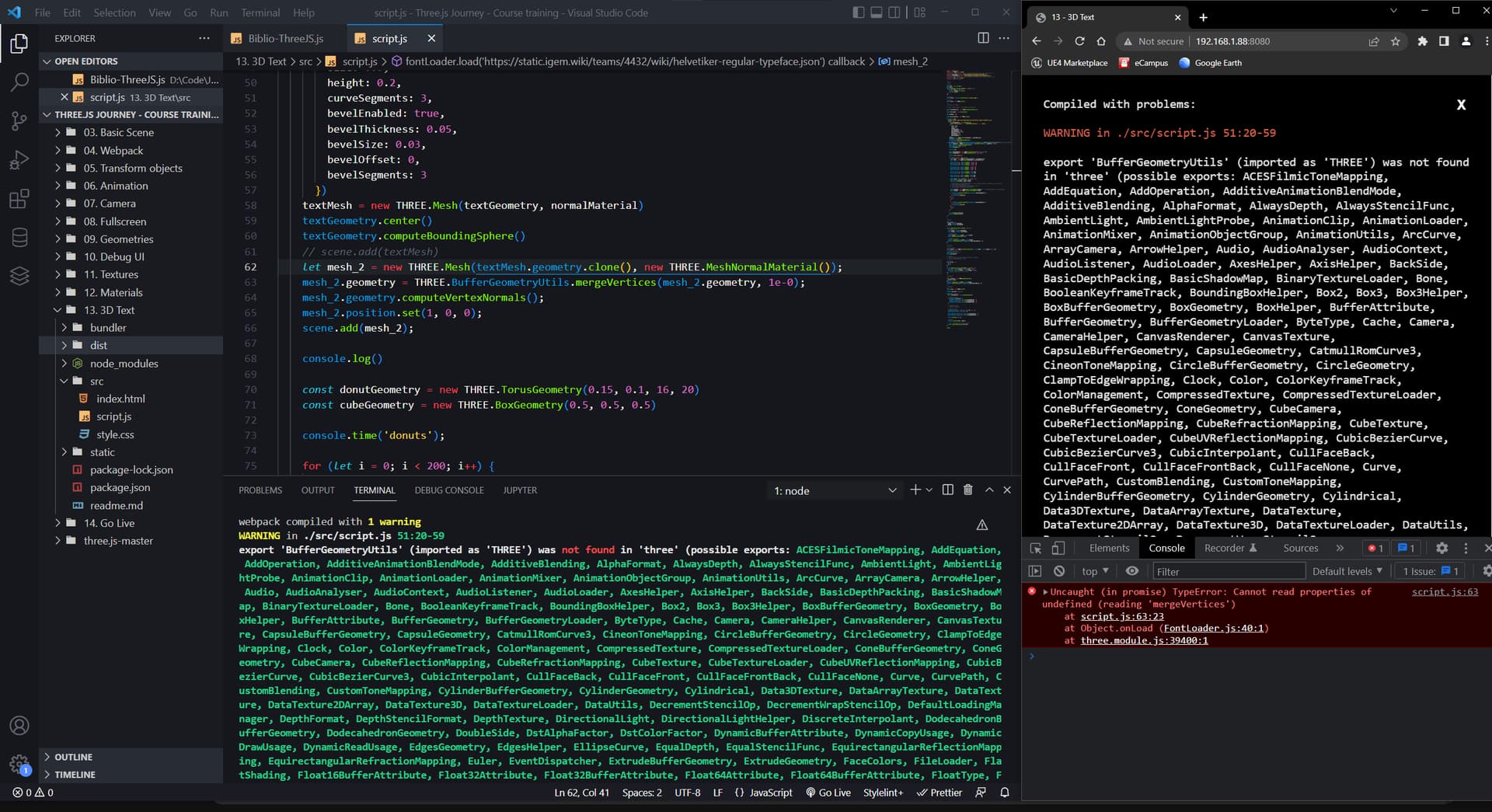Viewport: 1492px width, 812px height.
Task: Toggle VS Code secondary sidebar layout
Action: [x=894, y=12]
